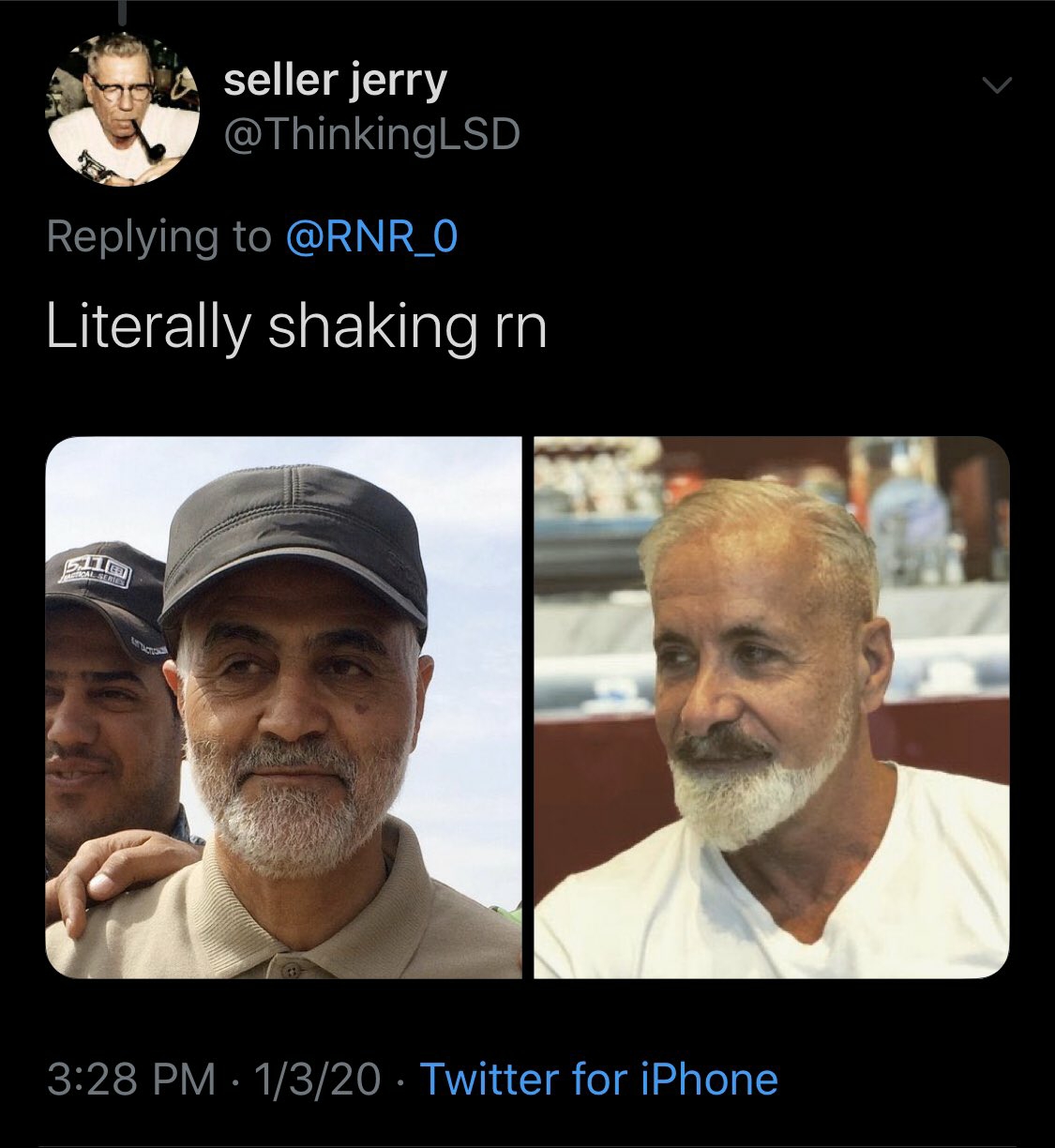Open the right photo of man in white shirt
This screenshot has height=1148, width=1055.
[x=772, y=708]
